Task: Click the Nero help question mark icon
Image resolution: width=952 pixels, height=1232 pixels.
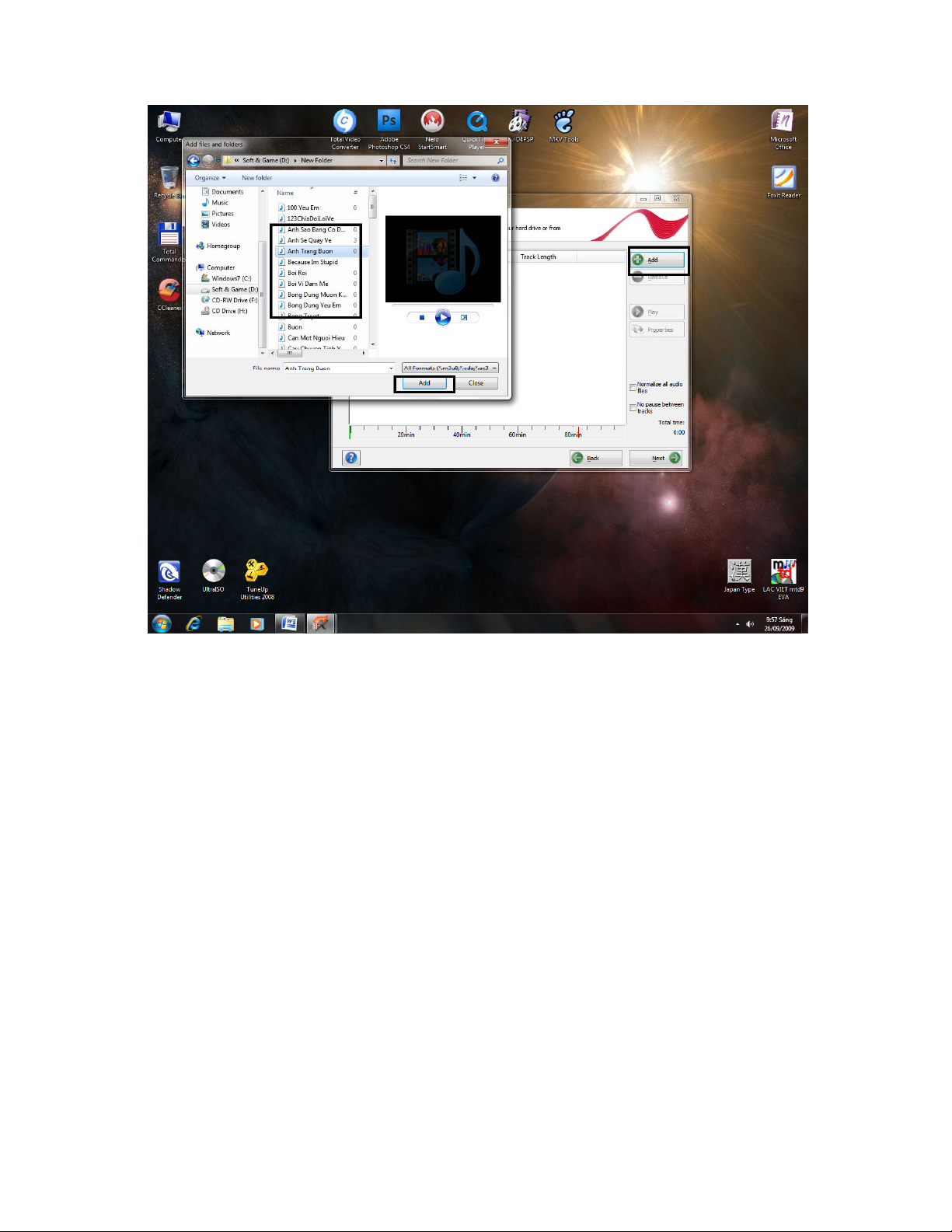Action: click(351, 458)
